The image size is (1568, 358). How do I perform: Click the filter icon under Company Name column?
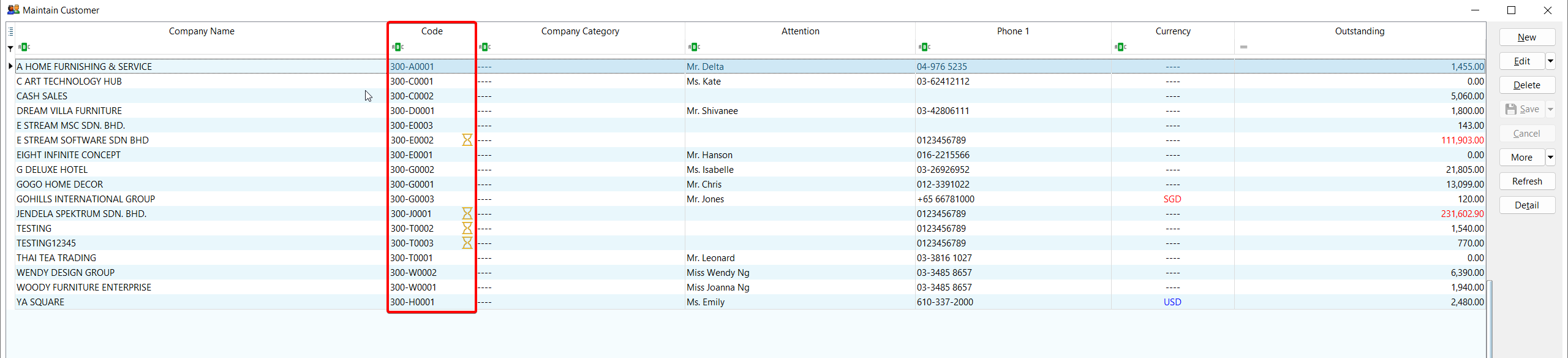(x=24, y=47)
